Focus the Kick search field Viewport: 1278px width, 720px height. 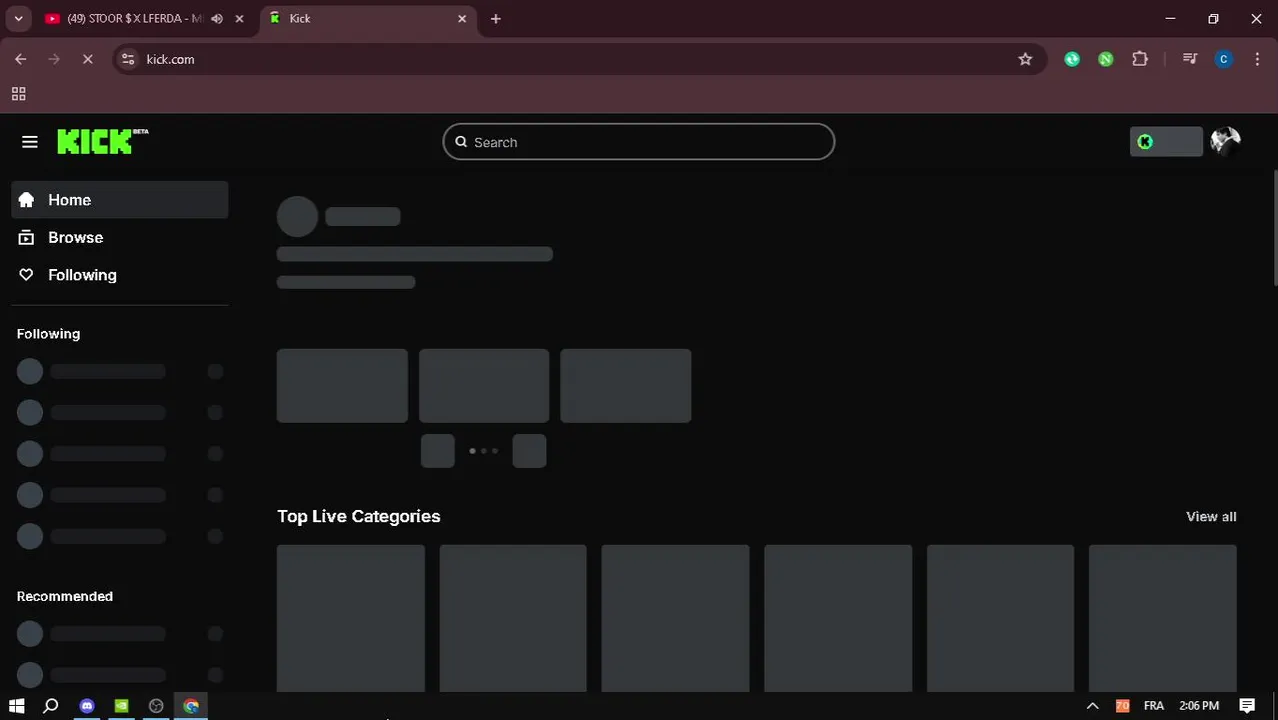(639, 142)
